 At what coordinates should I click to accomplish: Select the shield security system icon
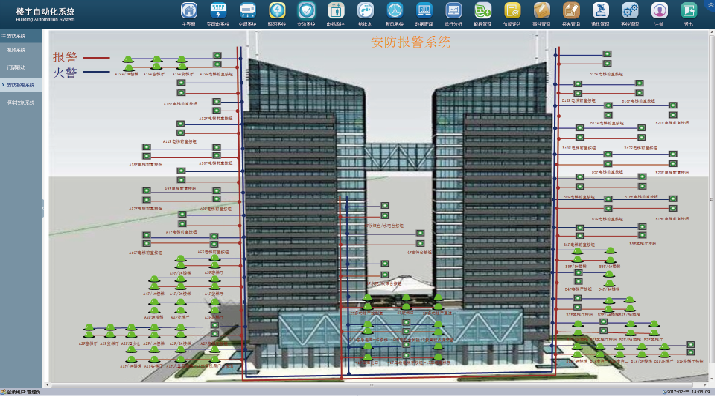tap(307, 10)
